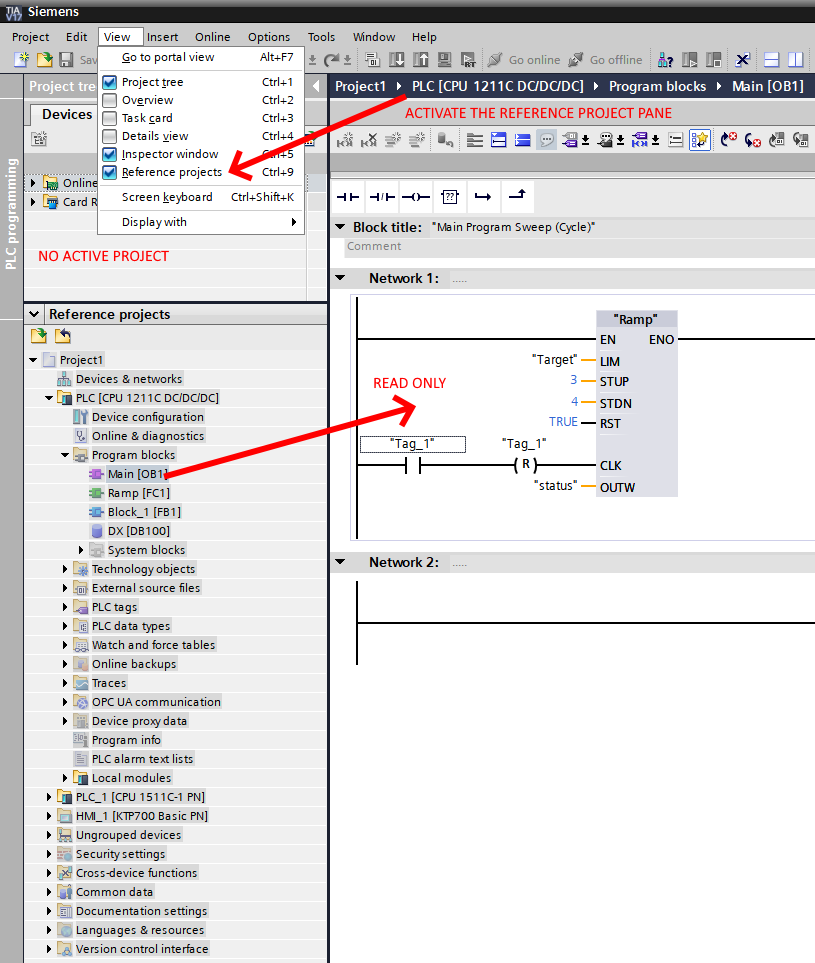Expand the System blocks folder
This screenshot has width=815, height=963.
tap(81, 550)
